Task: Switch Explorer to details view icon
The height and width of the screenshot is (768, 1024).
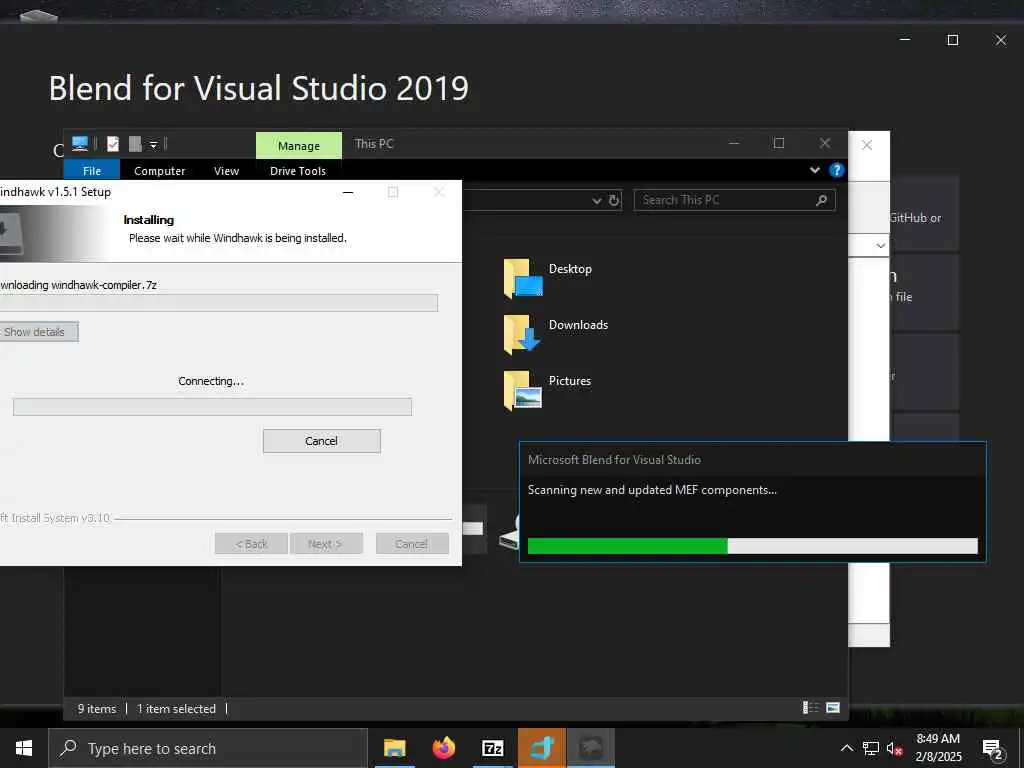Action: click(810, 707)
